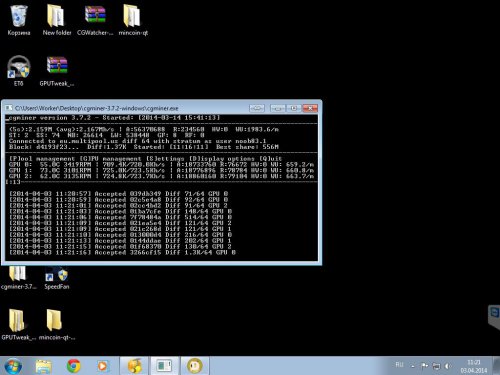Show hidden tray icons arrow

413,366
